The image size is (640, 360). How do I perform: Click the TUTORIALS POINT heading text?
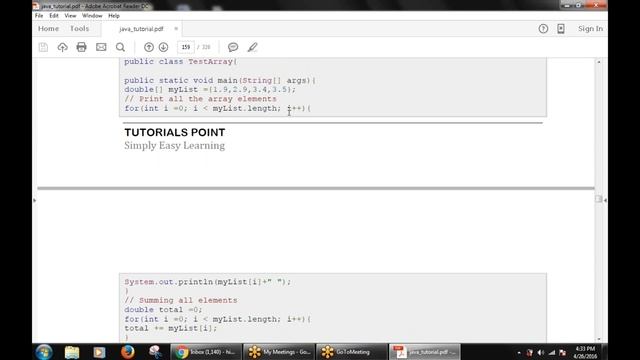[x=175, y=132]
